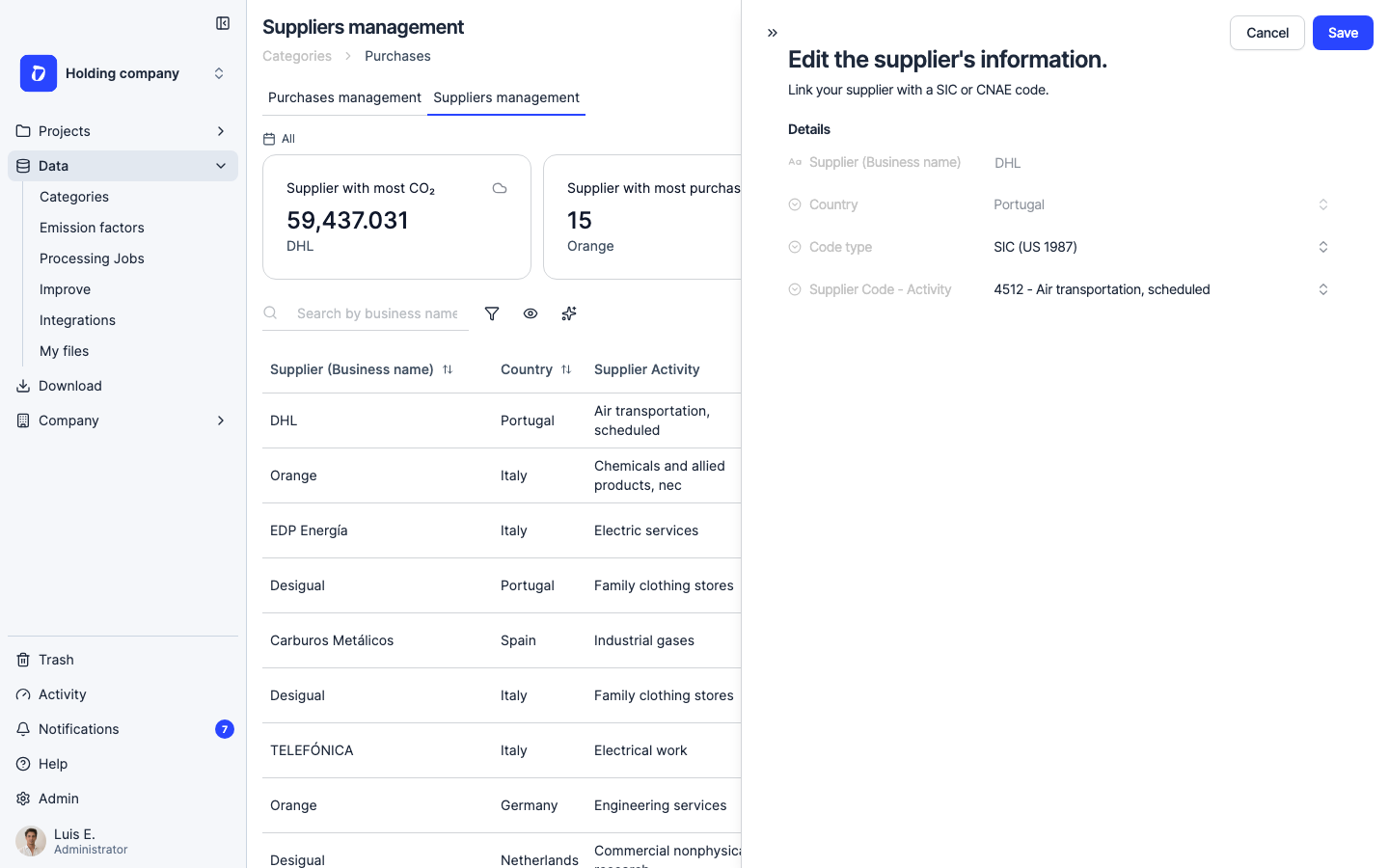Open Help question mark icon
Screen dimensions: 1389x868
23,764
